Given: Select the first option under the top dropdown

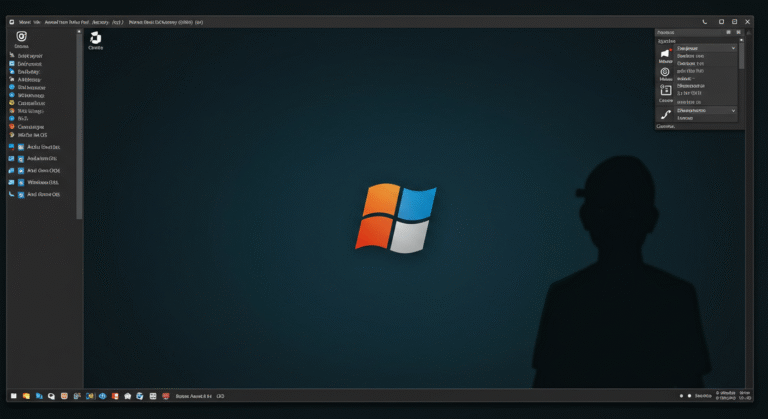Looking at the screenshot, I should (691, 56).
